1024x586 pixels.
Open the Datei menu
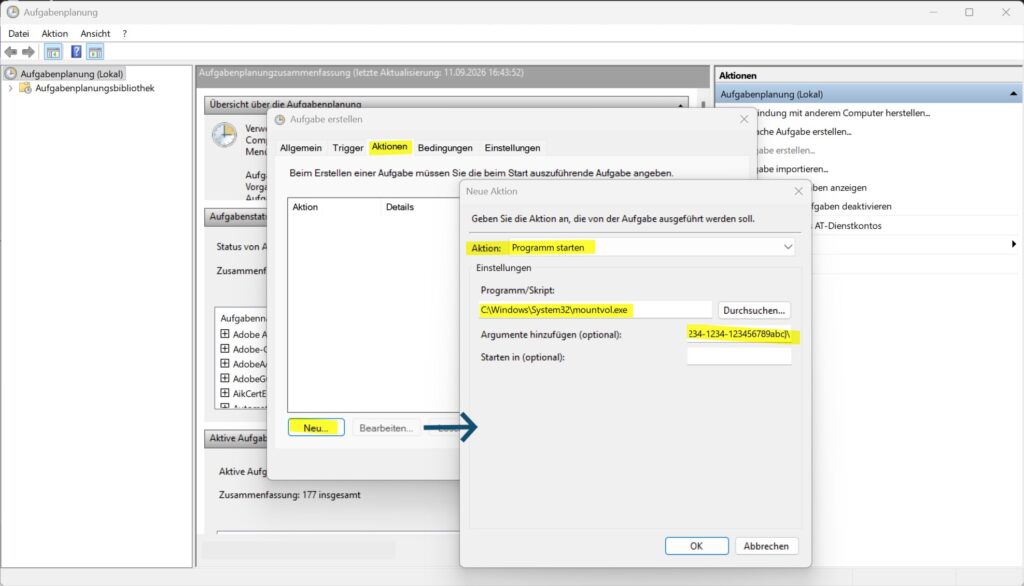coord(18,33)
